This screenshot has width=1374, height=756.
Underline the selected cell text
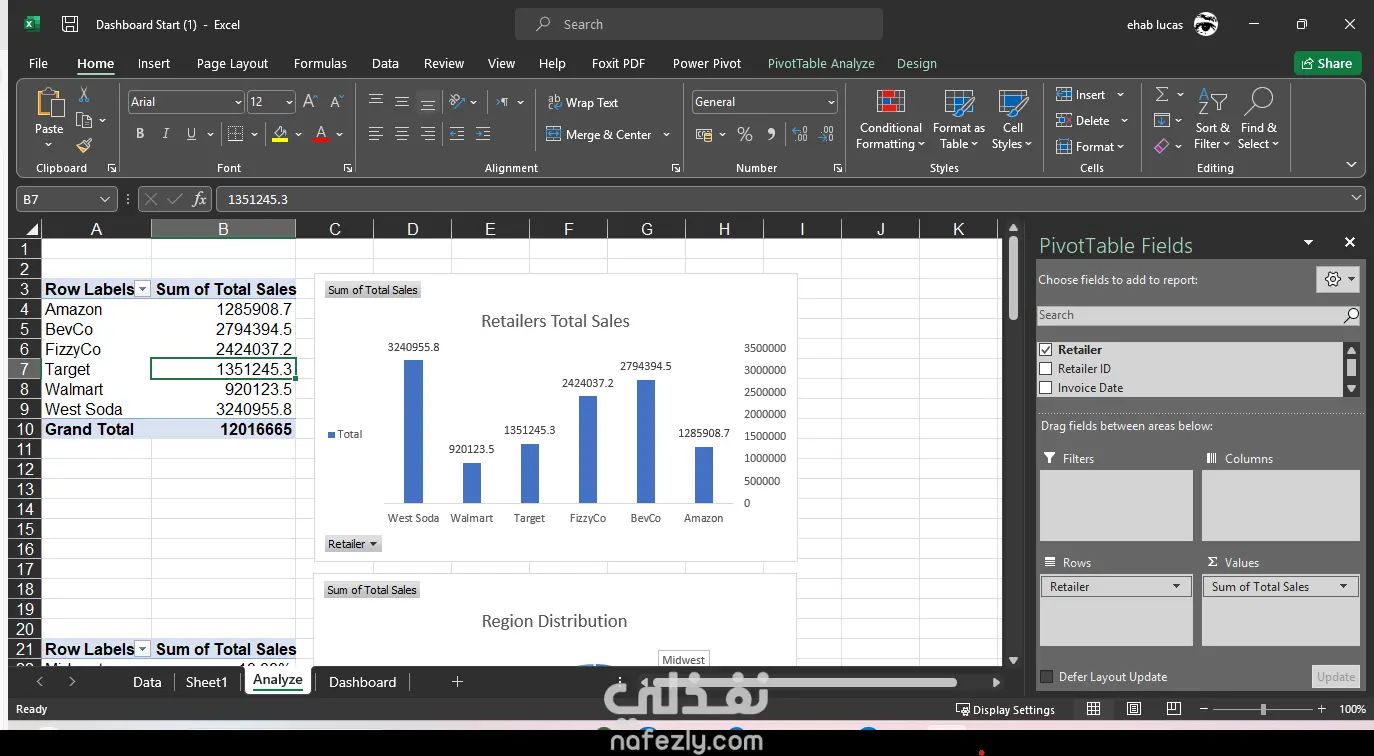click(x=190, y=134)
